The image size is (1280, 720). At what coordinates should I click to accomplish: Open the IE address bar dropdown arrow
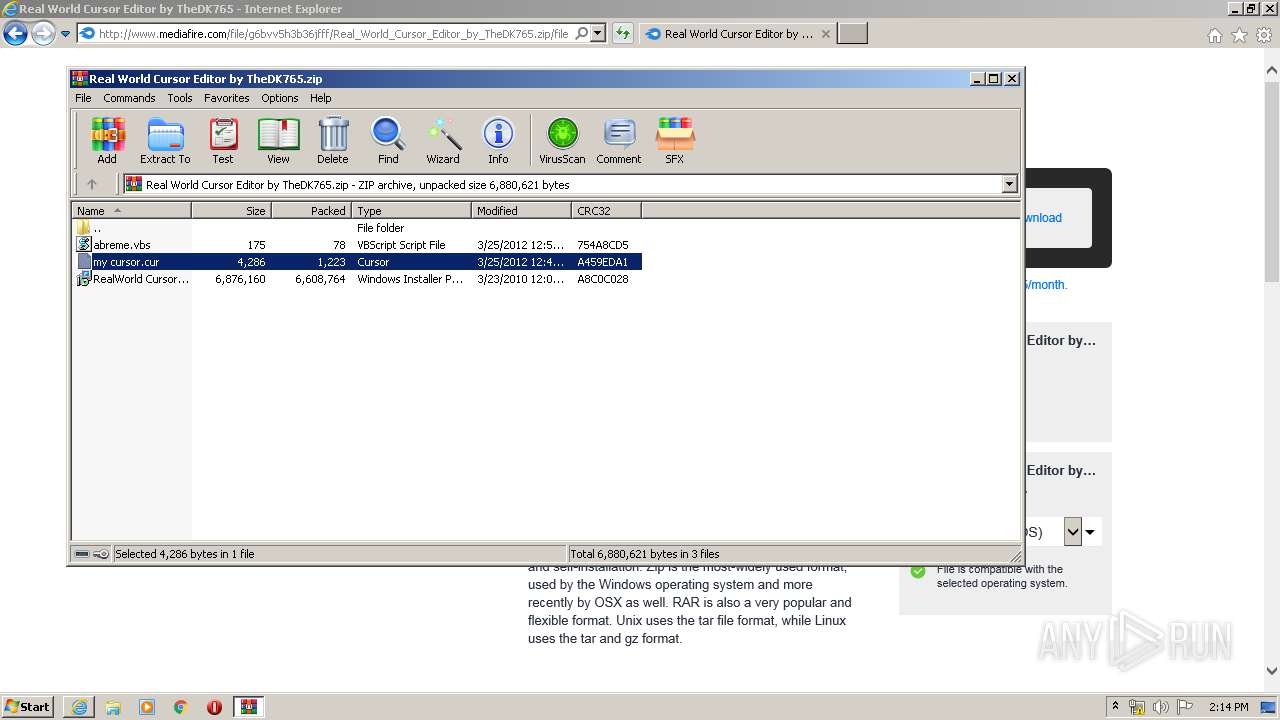598,33
